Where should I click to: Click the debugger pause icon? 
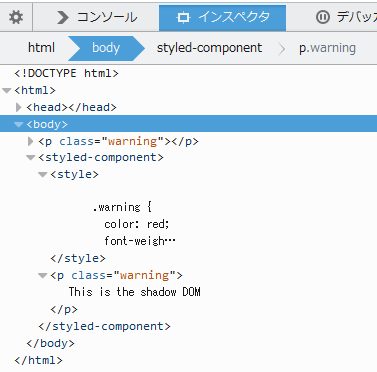coord(323,17)
